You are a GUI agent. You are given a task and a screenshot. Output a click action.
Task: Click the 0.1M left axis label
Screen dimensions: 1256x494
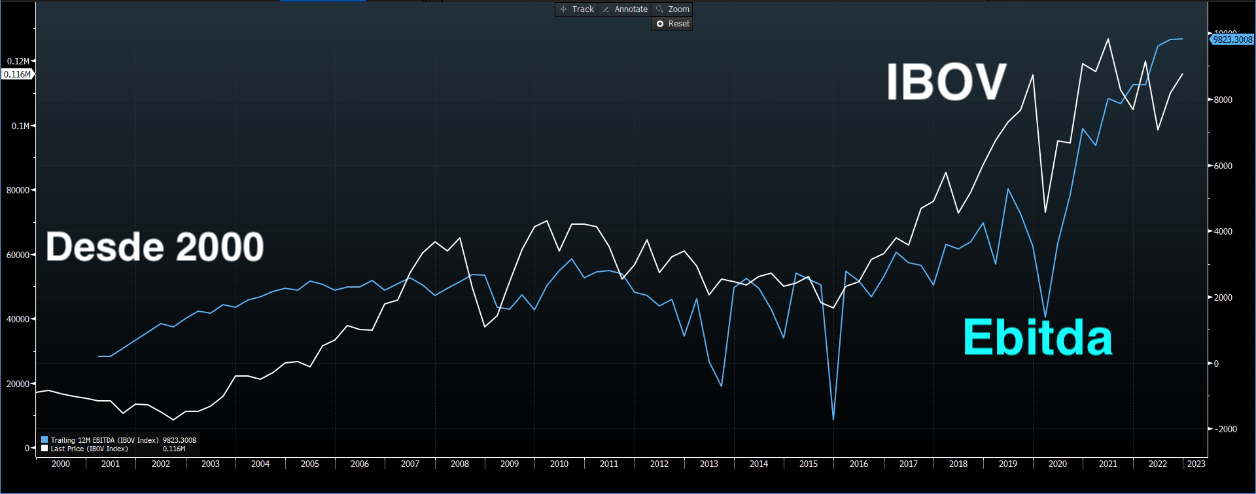21,126
